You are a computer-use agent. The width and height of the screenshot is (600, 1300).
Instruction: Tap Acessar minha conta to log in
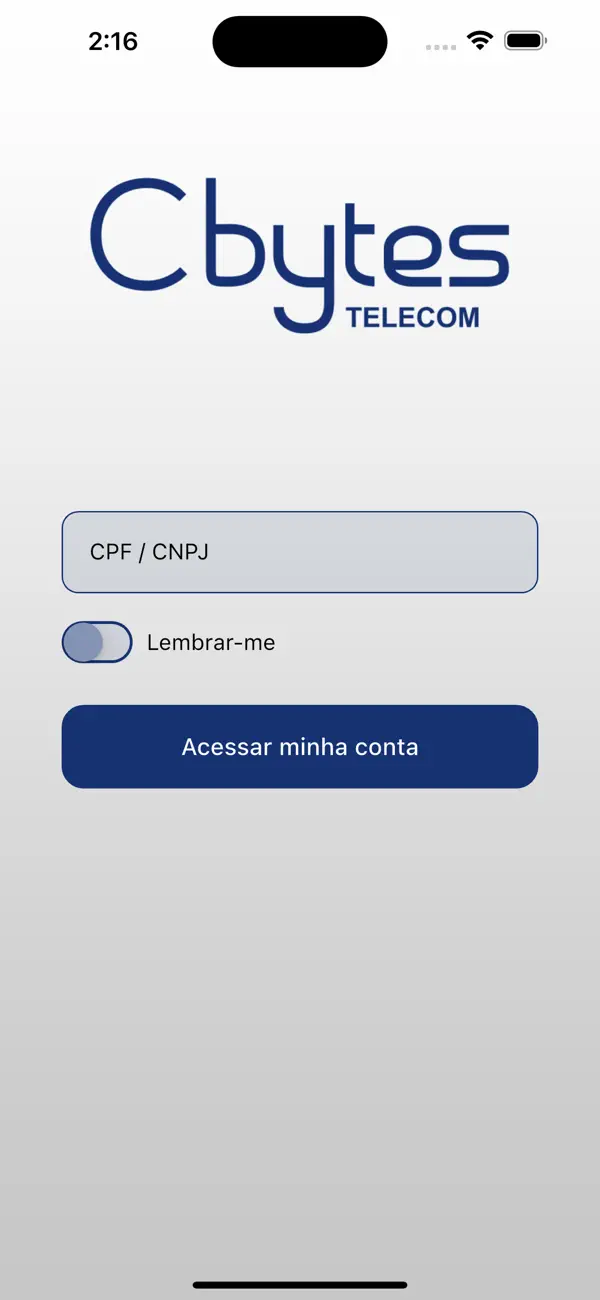(300, 746)
